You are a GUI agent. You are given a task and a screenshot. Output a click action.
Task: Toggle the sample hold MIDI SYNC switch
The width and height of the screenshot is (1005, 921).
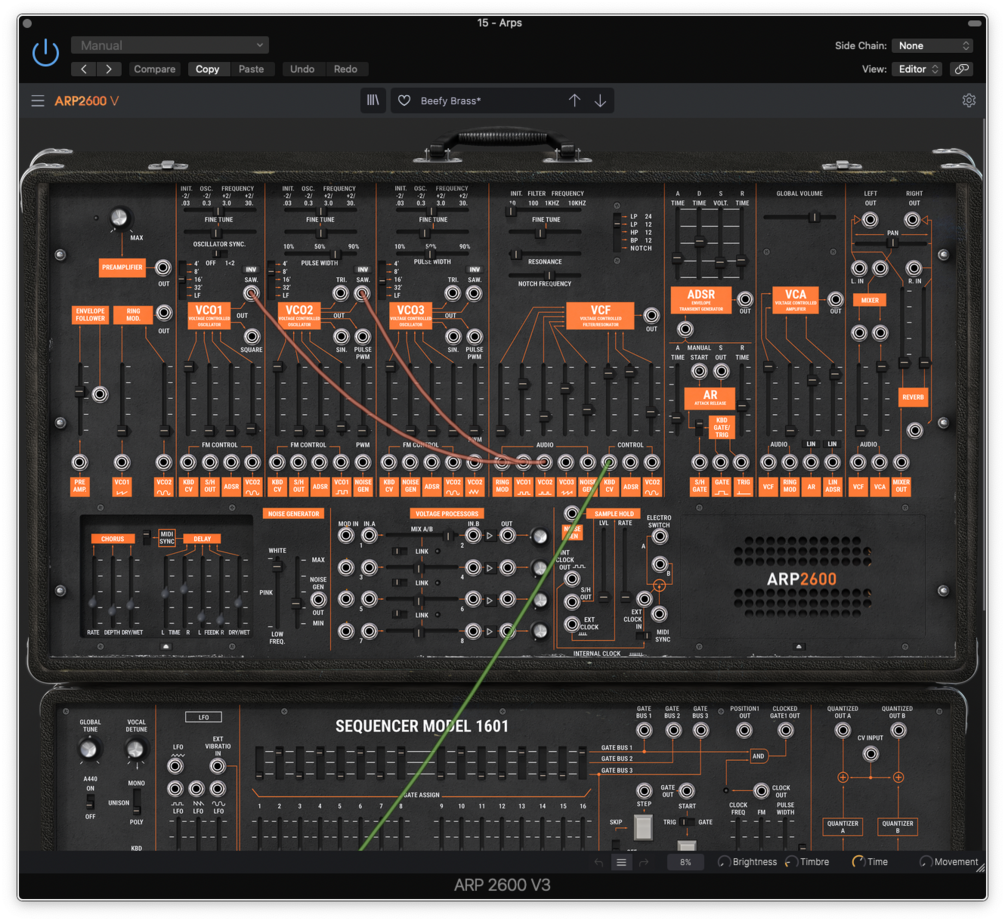(x=646, y=636)
